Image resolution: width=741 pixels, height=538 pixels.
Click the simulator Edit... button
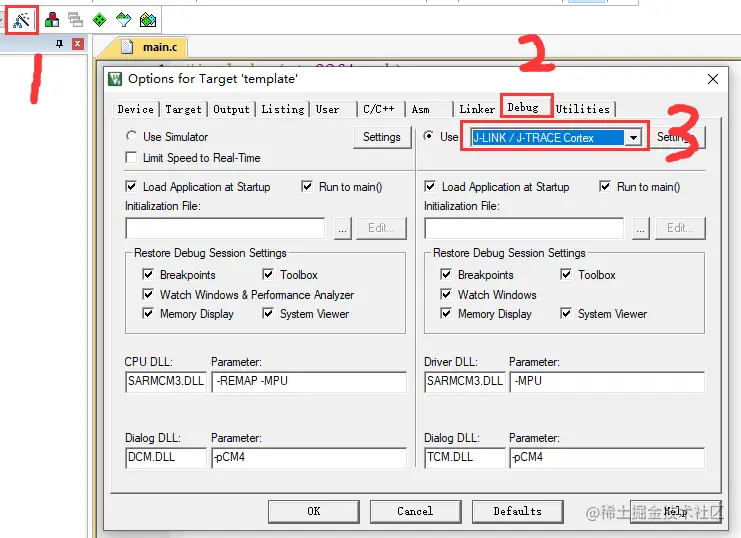[381, 228]
